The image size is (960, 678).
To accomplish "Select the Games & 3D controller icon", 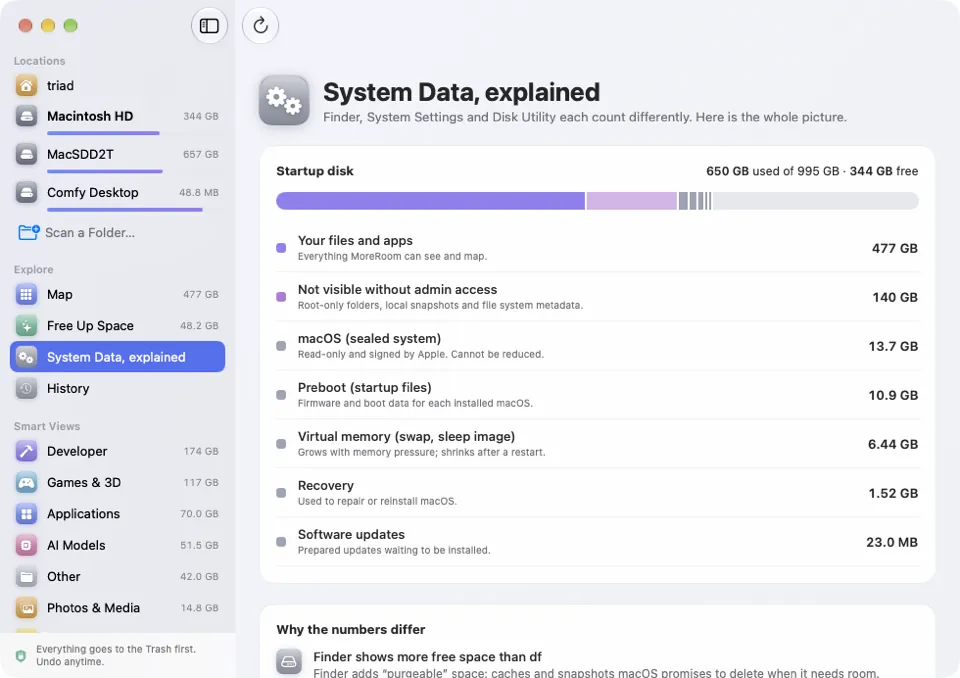I will click(x=26, y=483).
